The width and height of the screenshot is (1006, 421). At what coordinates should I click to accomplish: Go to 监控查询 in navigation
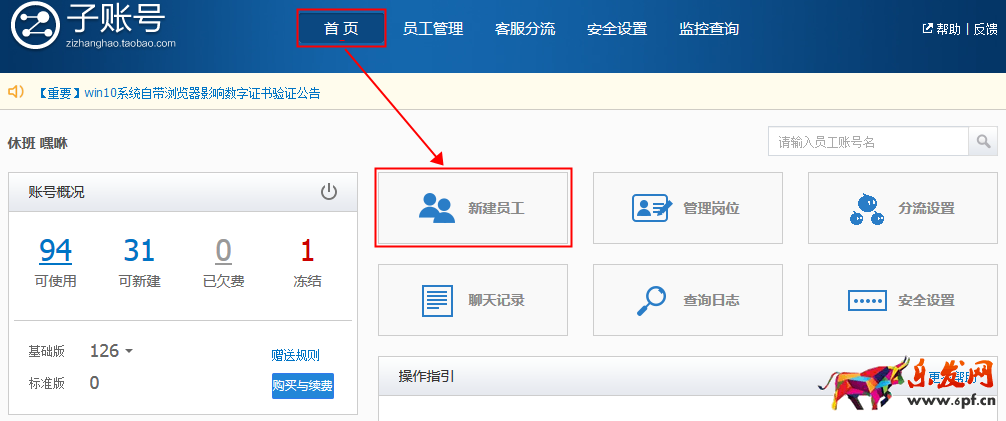708,29
